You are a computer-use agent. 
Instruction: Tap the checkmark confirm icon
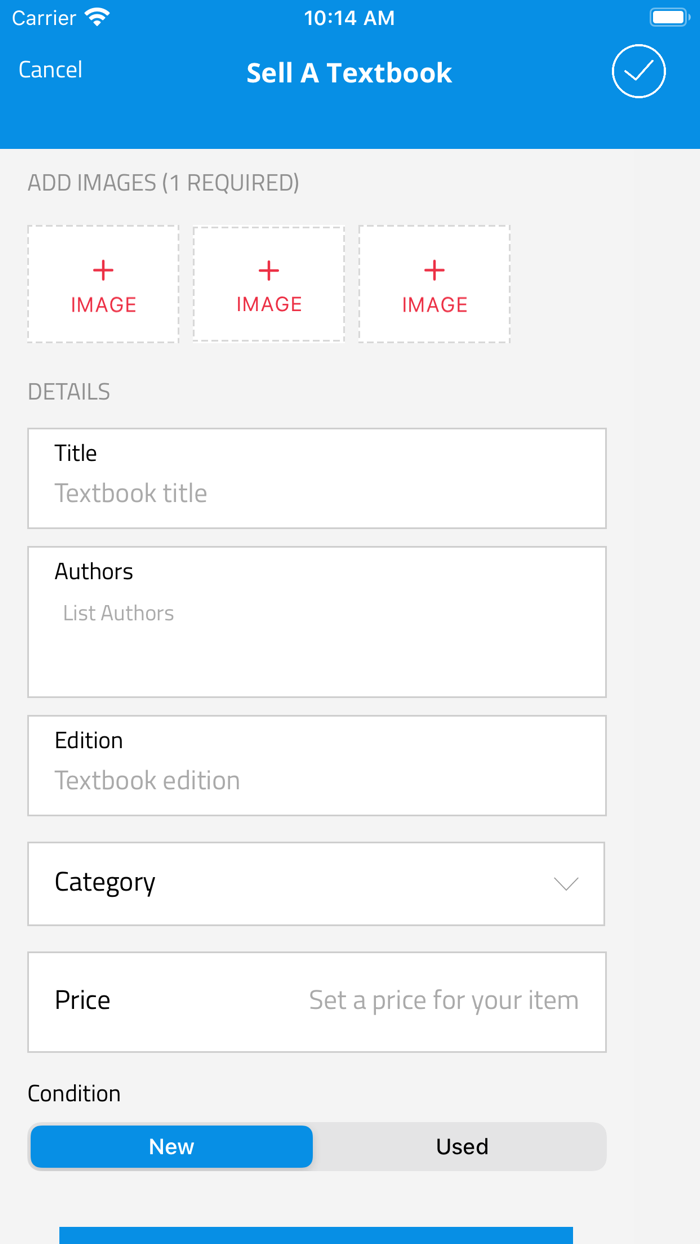pos(639,72)
